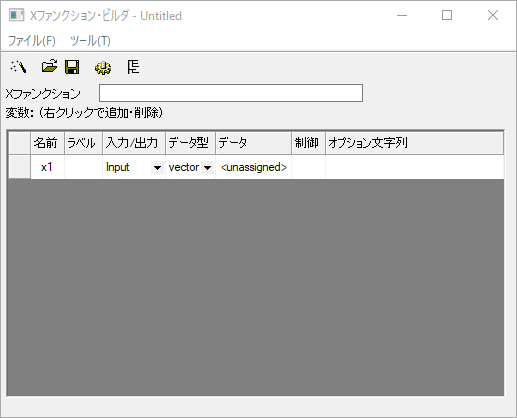Viewport: 517px width, 418px height.
Task: Click the オプション文字列 cell for x1
Action: tap(414, 167)
